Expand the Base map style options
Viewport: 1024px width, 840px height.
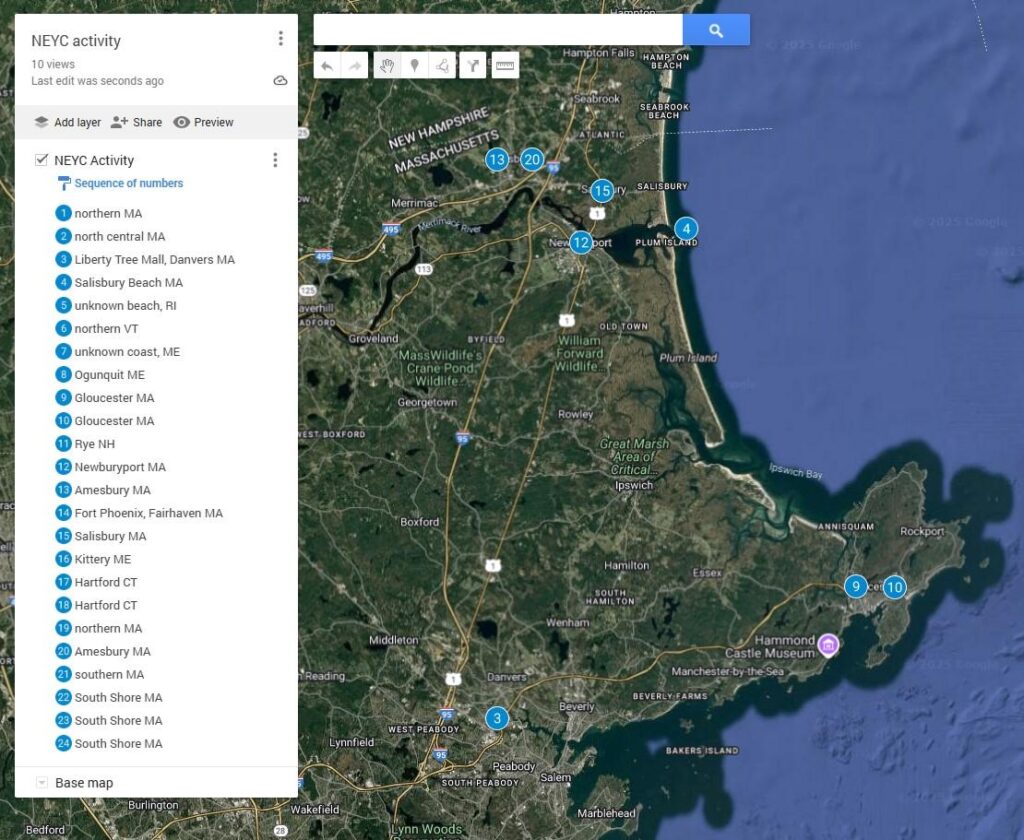pyautogui.click(x=41, y=782)
